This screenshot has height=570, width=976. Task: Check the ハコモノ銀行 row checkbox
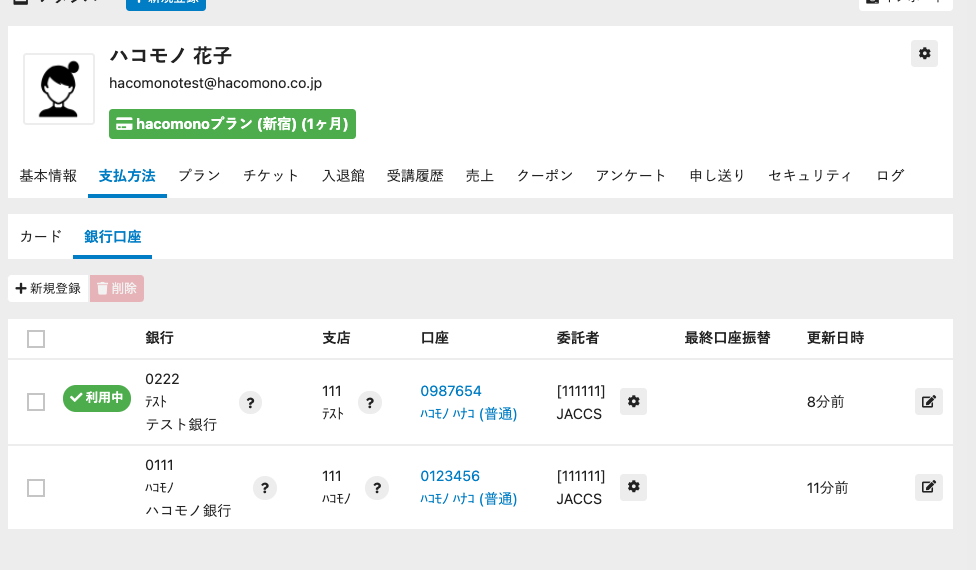36,488
